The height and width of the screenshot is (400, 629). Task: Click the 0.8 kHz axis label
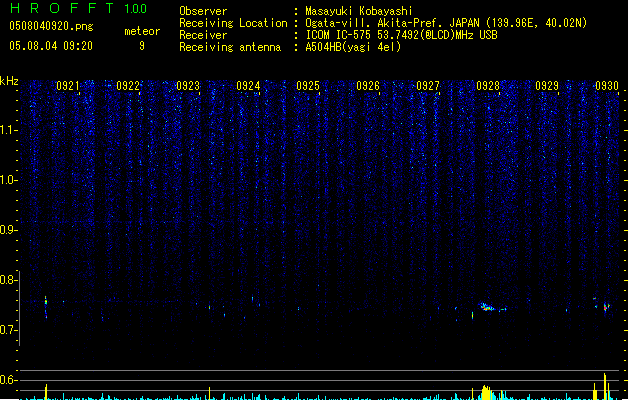pyautogui.click(x=8, y=280)
